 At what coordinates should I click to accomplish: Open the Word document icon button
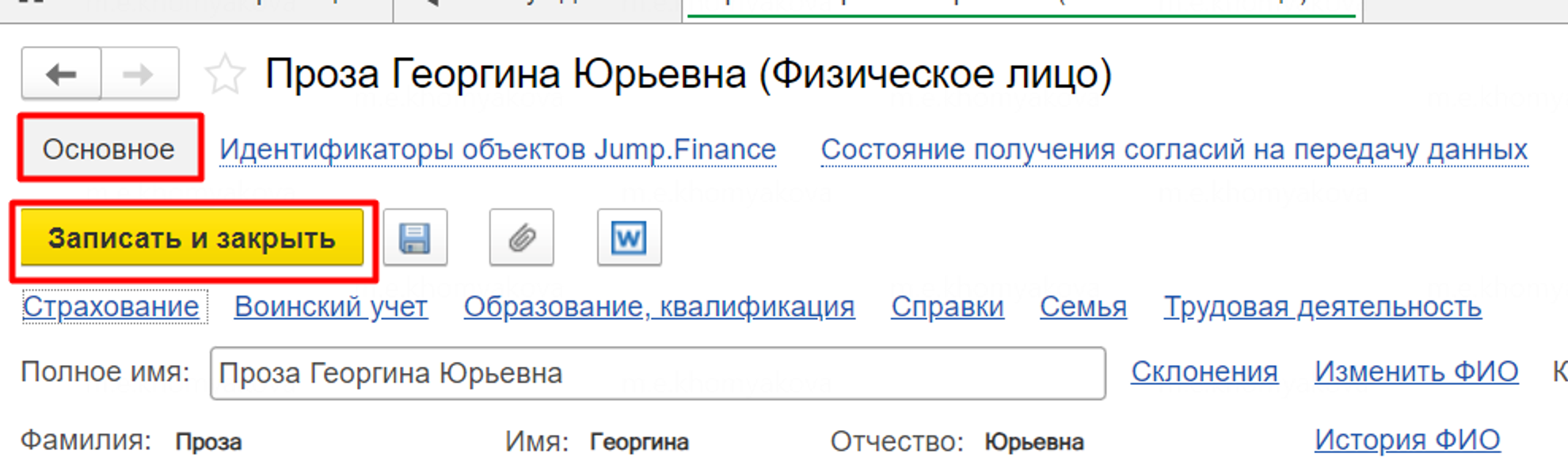[x=629, y=238]
